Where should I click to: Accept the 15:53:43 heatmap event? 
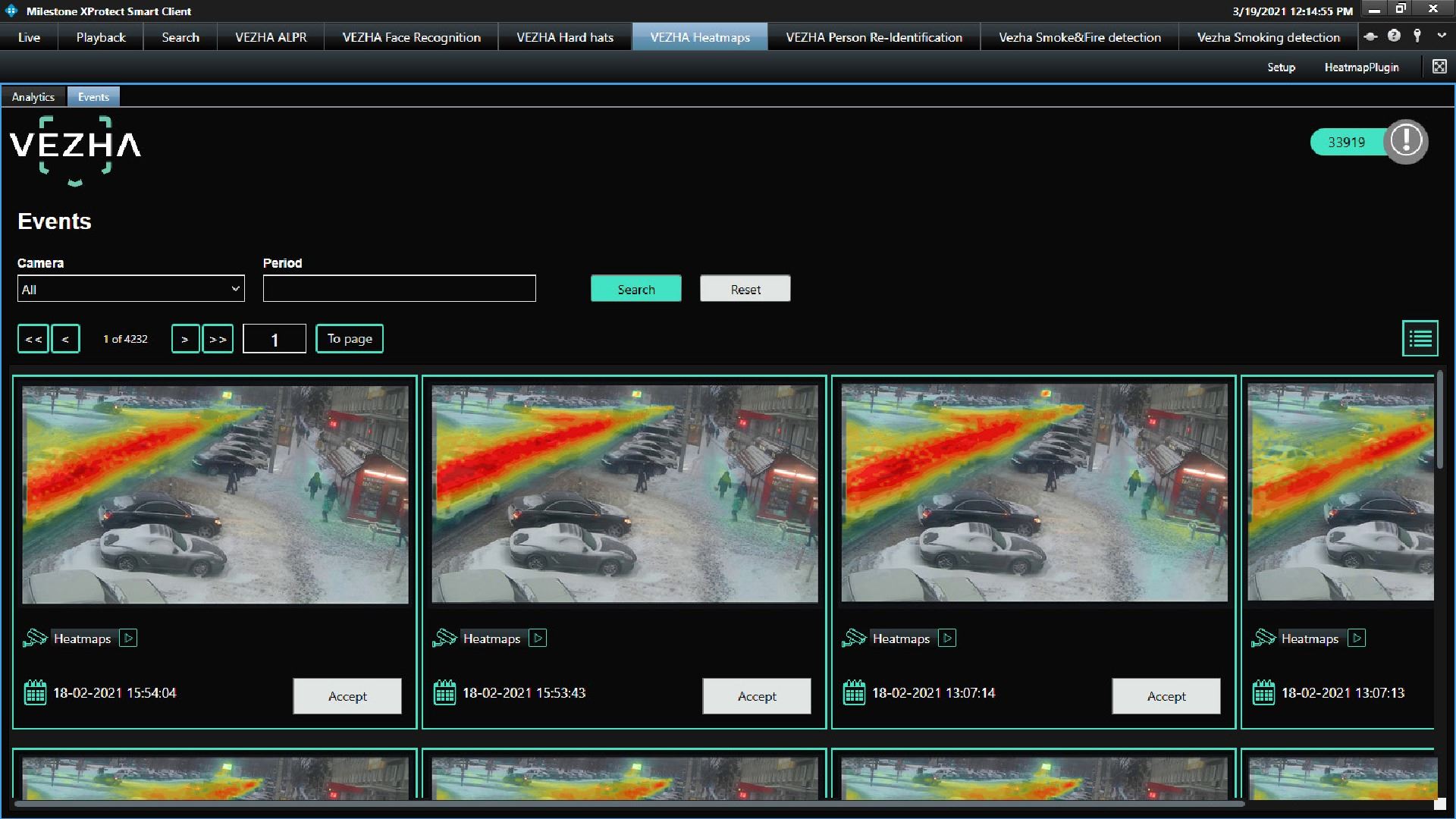757,695
